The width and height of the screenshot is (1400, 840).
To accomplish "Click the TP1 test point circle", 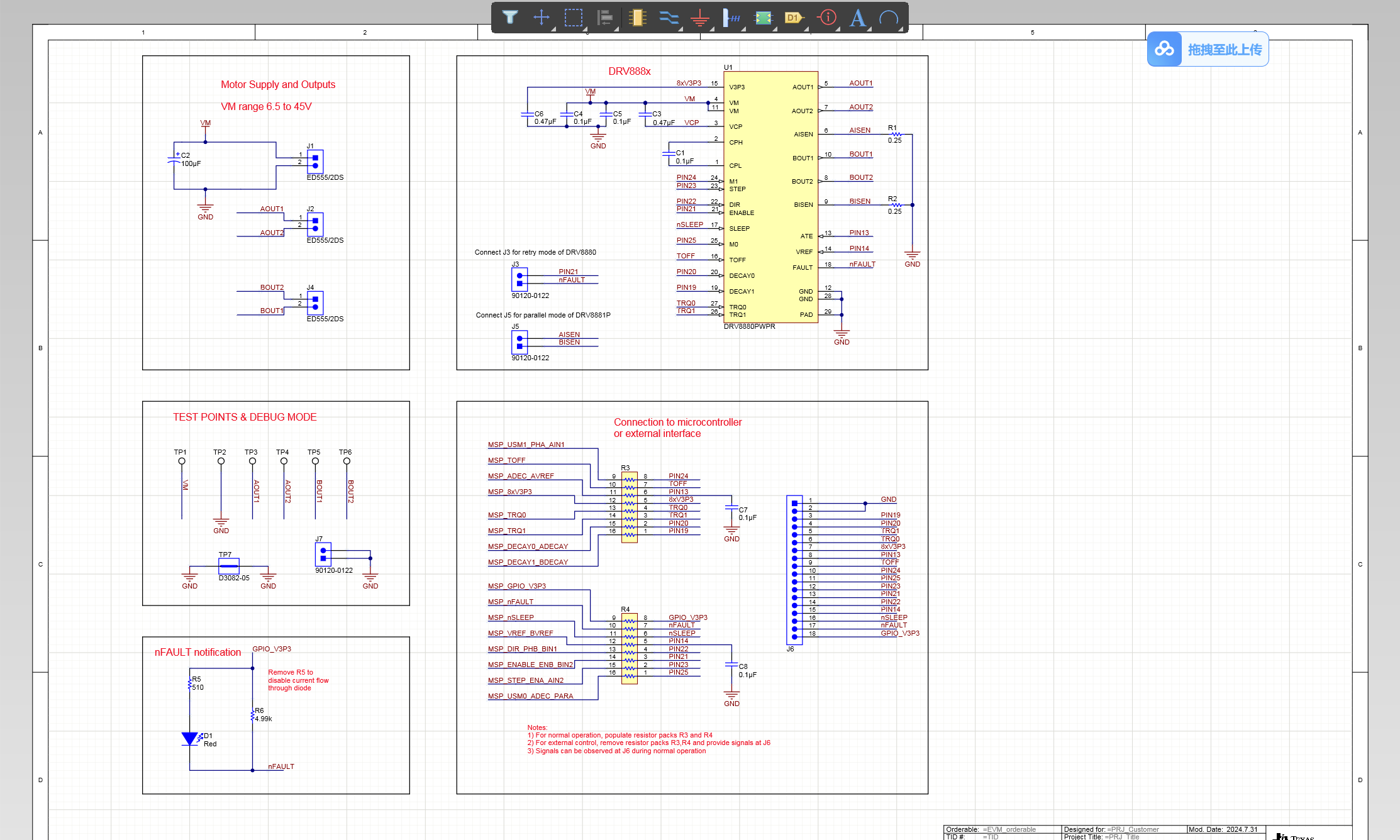I will [x=182, y=461].
